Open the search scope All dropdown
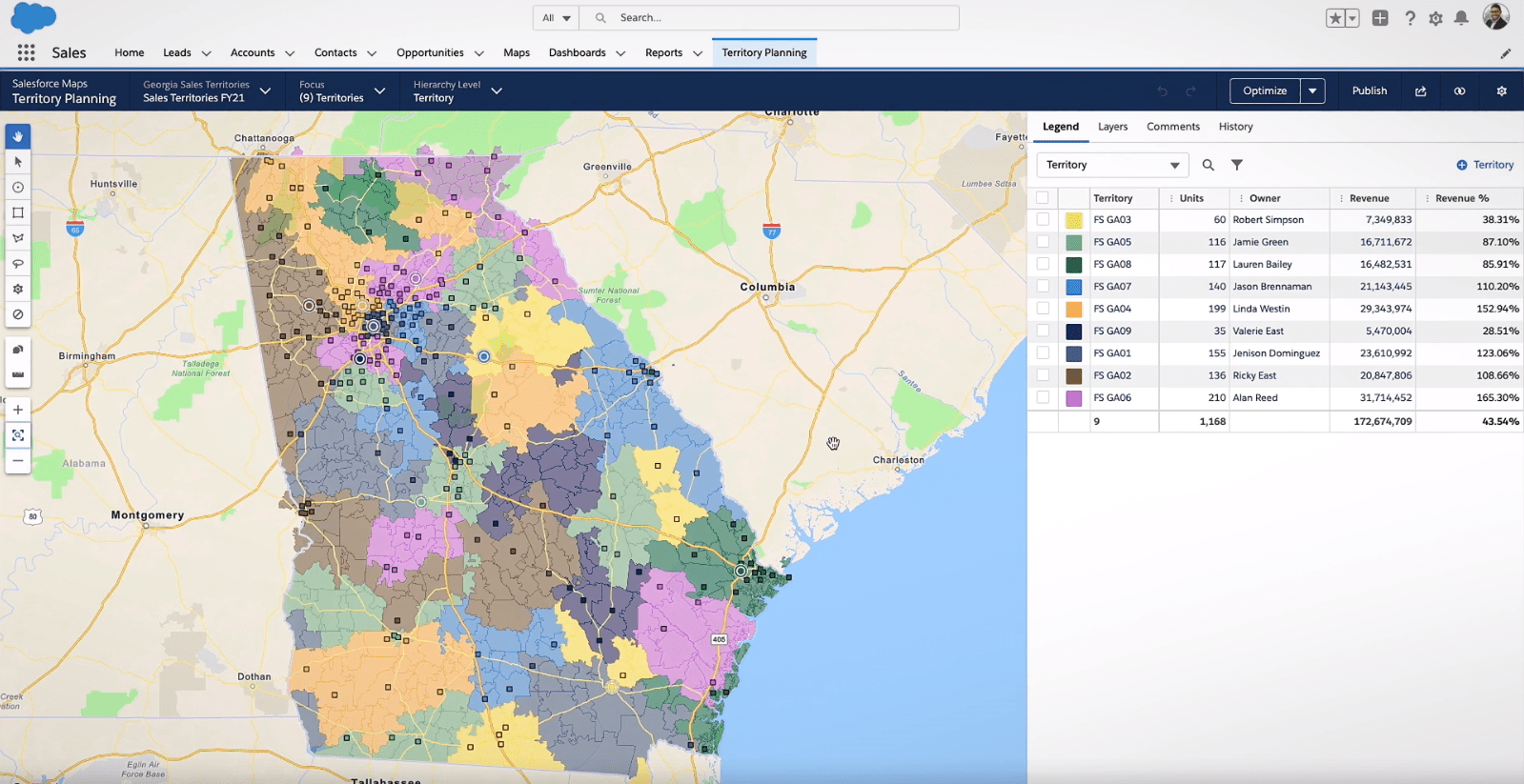The height and width of the screenshot is (784, 1524). point(556,18)
